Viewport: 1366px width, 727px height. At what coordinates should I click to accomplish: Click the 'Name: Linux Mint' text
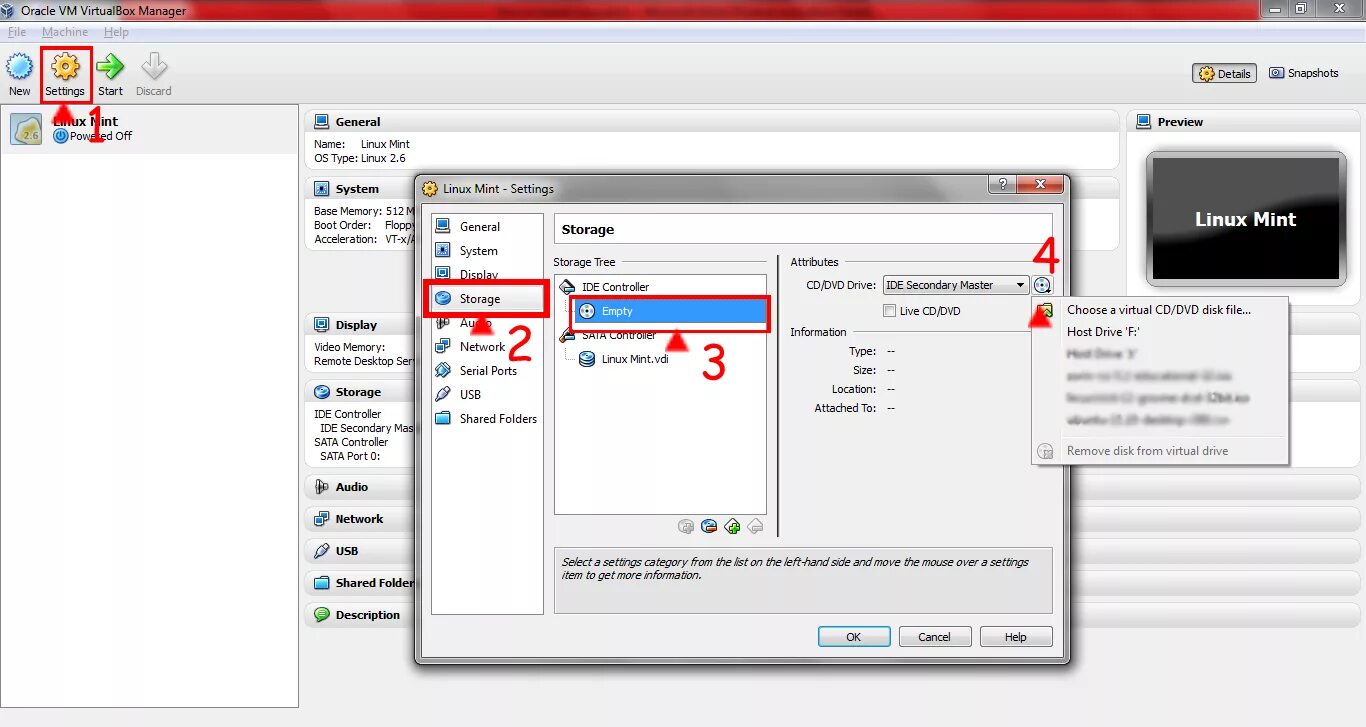[362, 144]
